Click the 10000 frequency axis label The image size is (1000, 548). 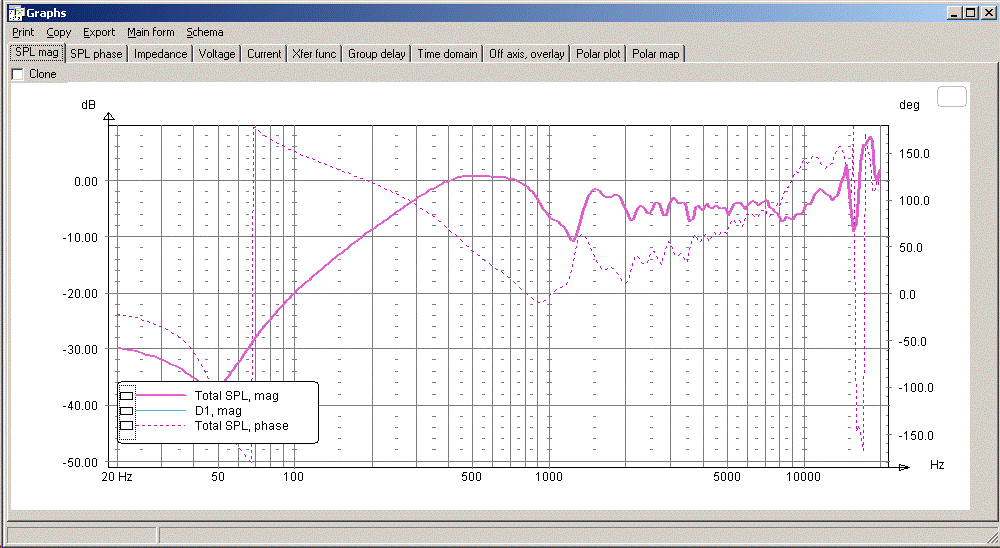[803, 477]
